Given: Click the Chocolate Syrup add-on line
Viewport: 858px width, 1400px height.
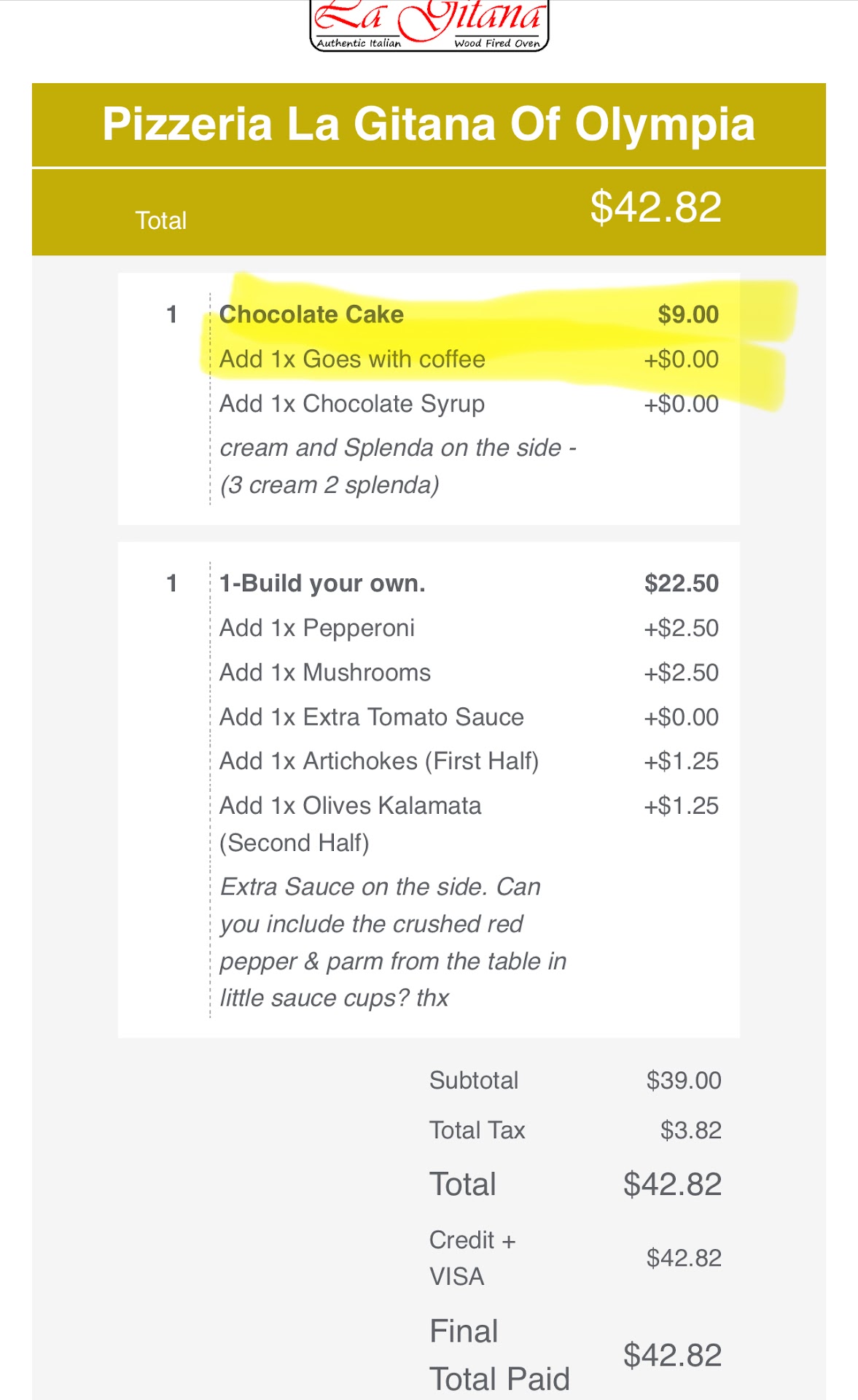Looking at the screenshot, I should click(352, 404).
